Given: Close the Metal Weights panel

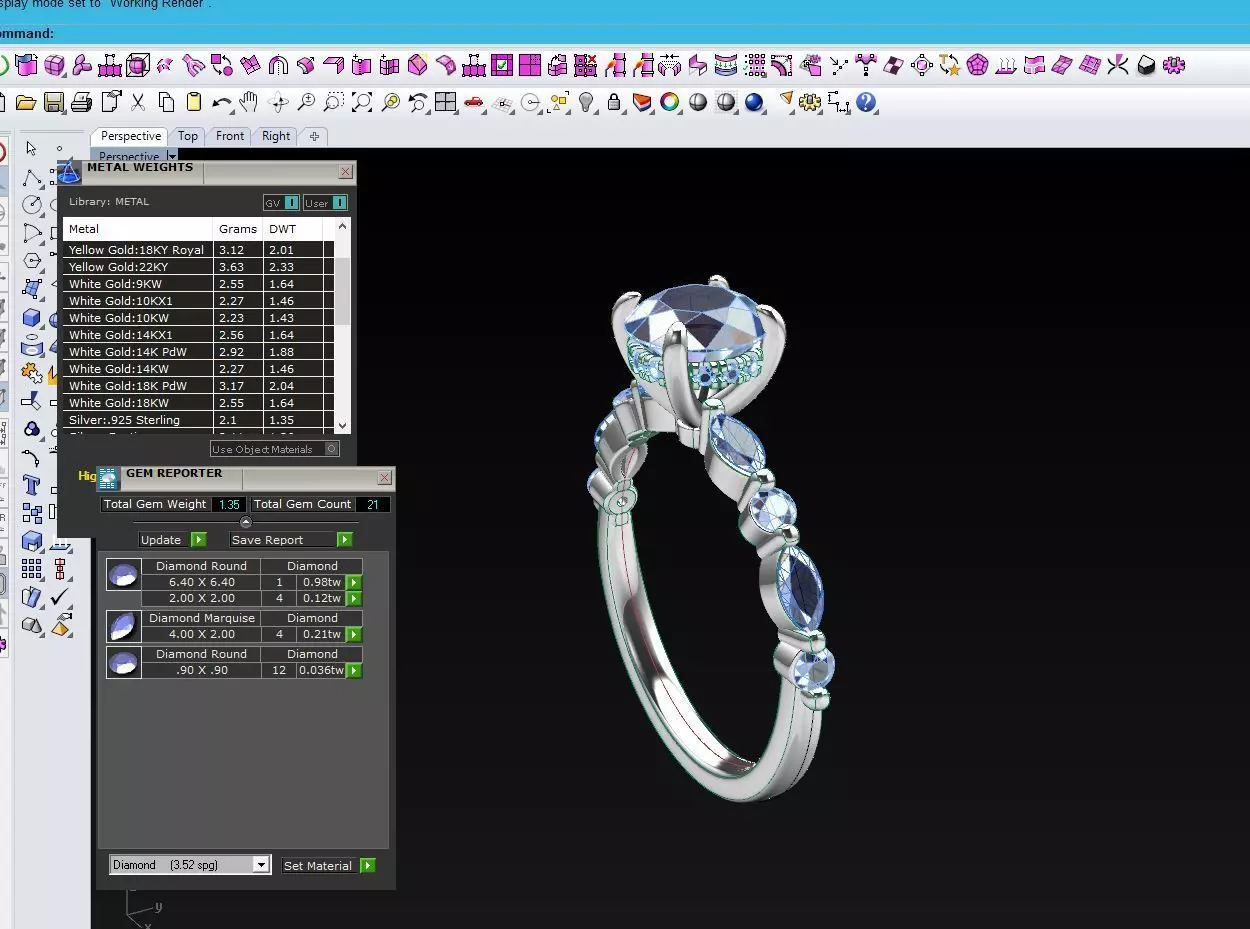Looking at the screenshot, I should pyautogui.click(x=345, y=172).
